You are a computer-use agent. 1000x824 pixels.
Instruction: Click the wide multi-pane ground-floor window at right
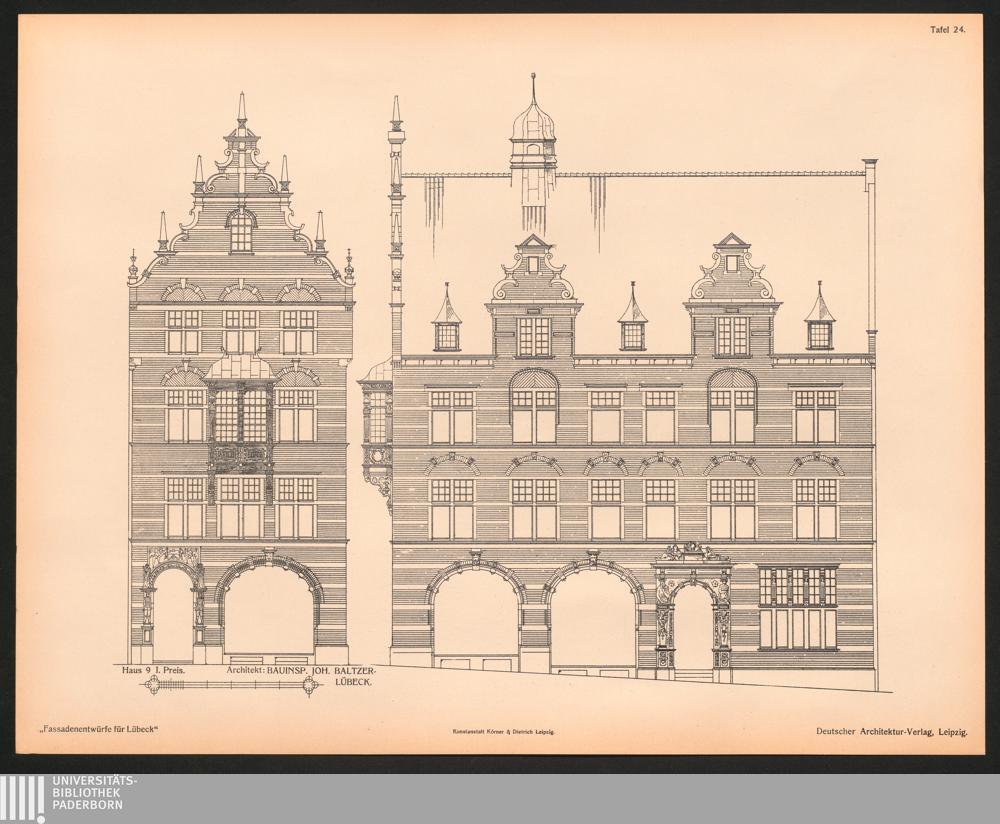(797, 608)
